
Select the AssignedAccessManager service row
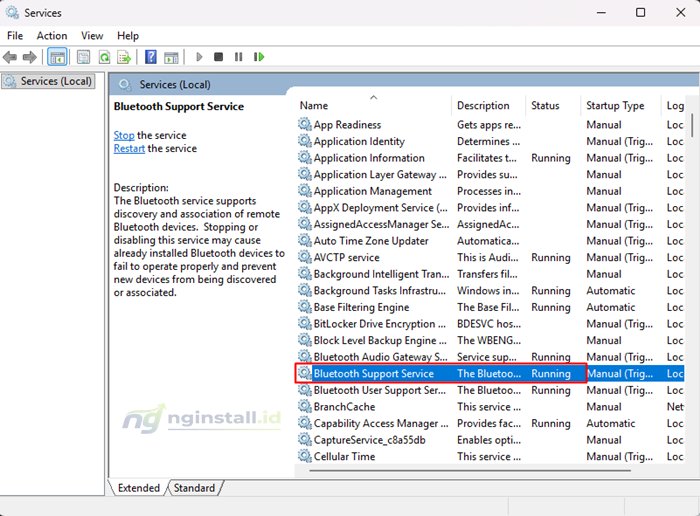coord(490,224)
